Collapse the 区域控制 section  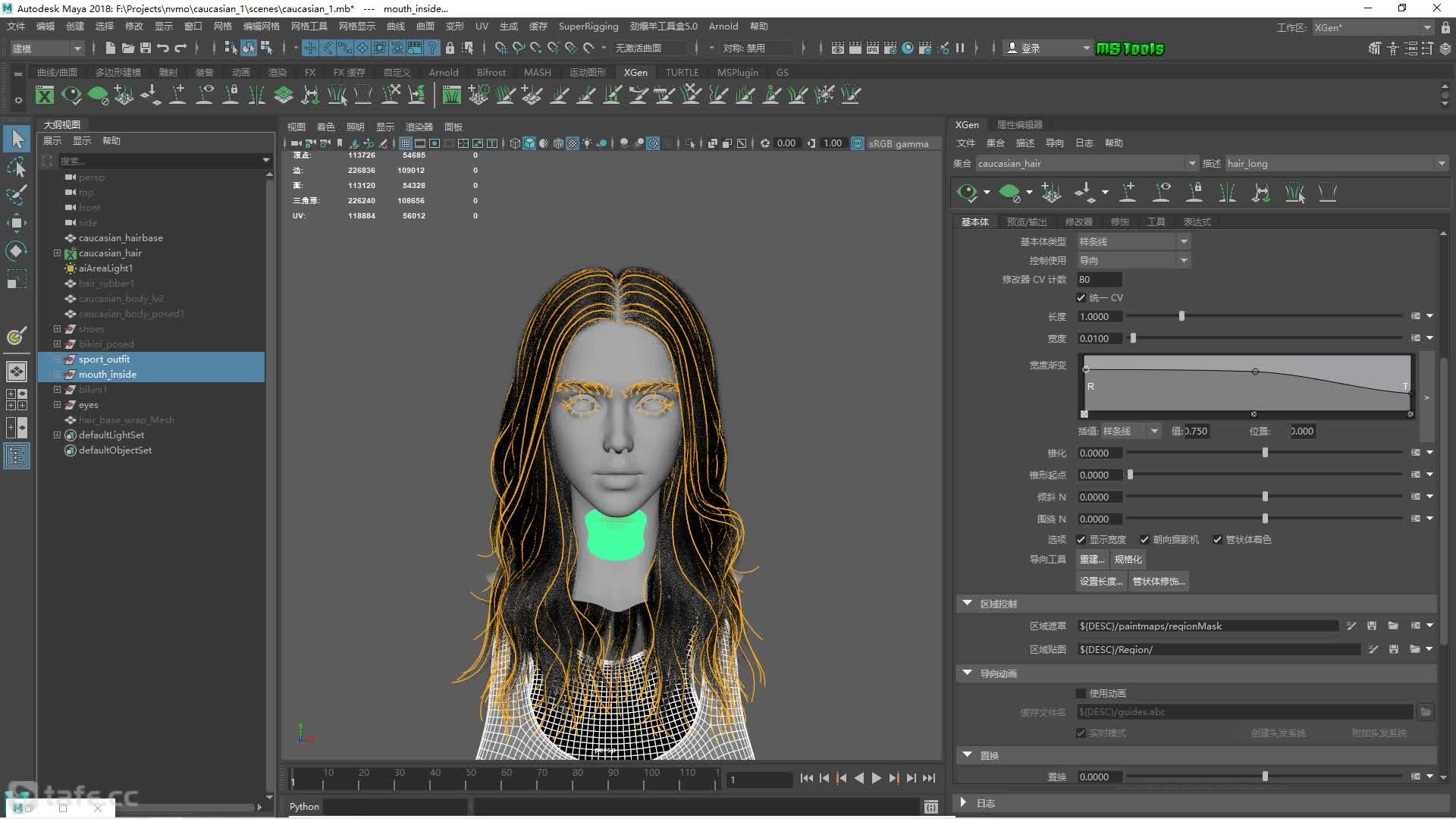[x=967, y=604]
